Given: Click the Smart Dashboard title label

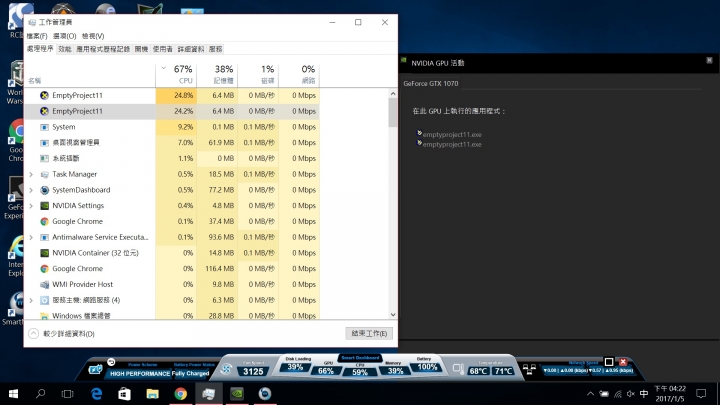Looking at the screenshot, I should click(x=360, y=358).
